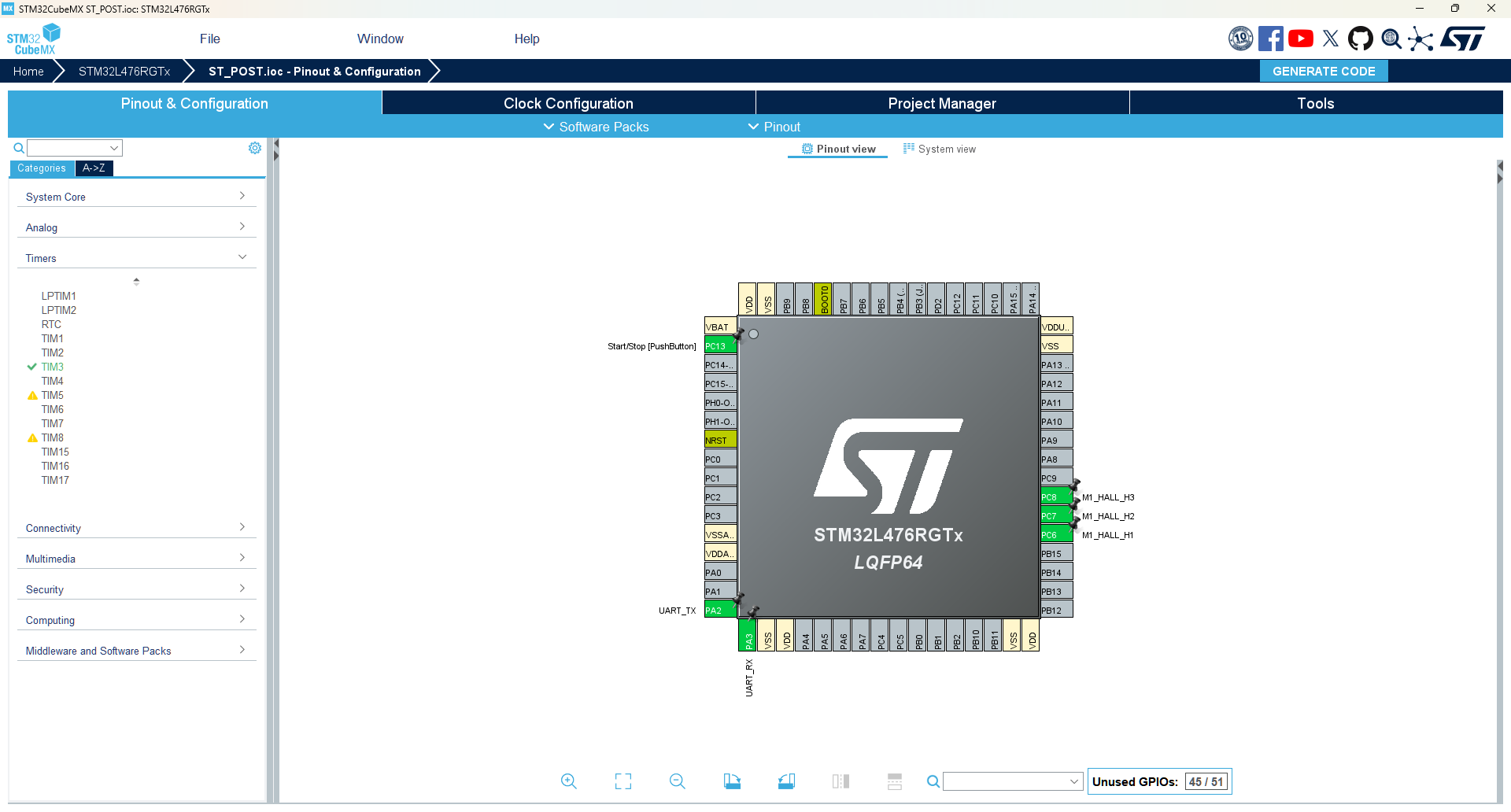This screenshot has width=1511, height=812.
Task: Select the enabled TIM3 peripheral
Action: [x=53, y=367]
